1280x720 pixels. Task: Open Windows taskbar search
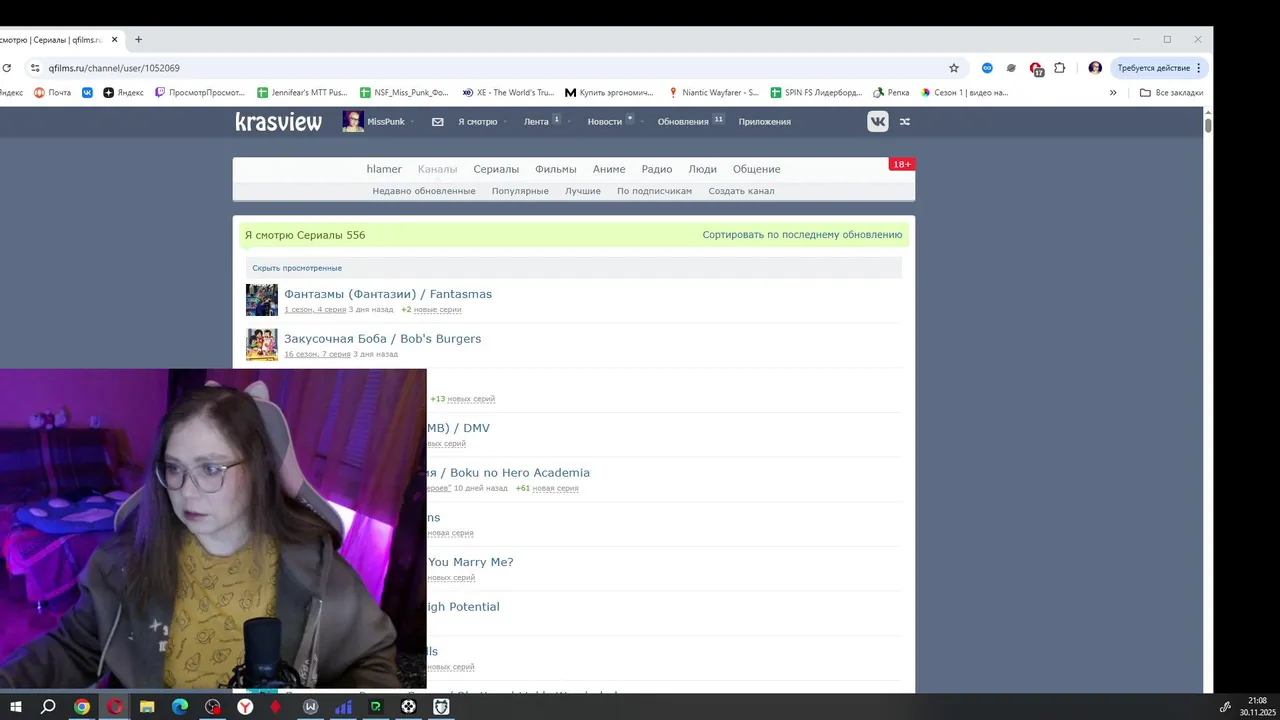click(x=48, y=707)
